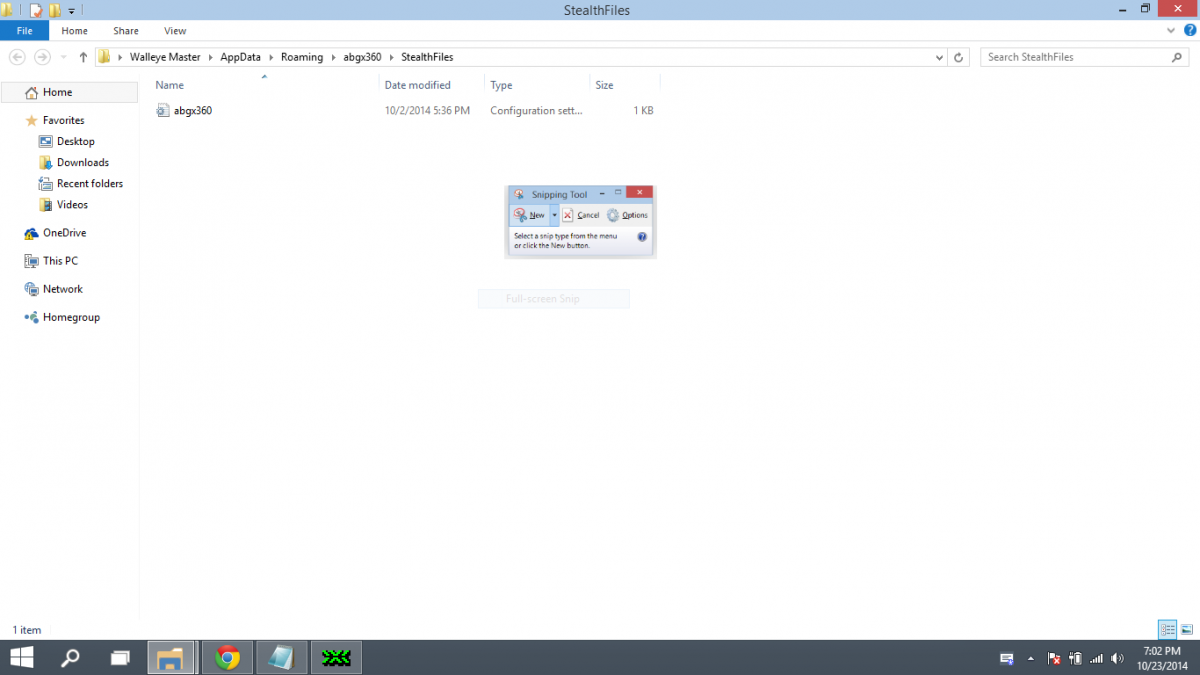1200x675 pixels.
Task: Open Google Chrome from the taskbar
Action: pos(228,657)
